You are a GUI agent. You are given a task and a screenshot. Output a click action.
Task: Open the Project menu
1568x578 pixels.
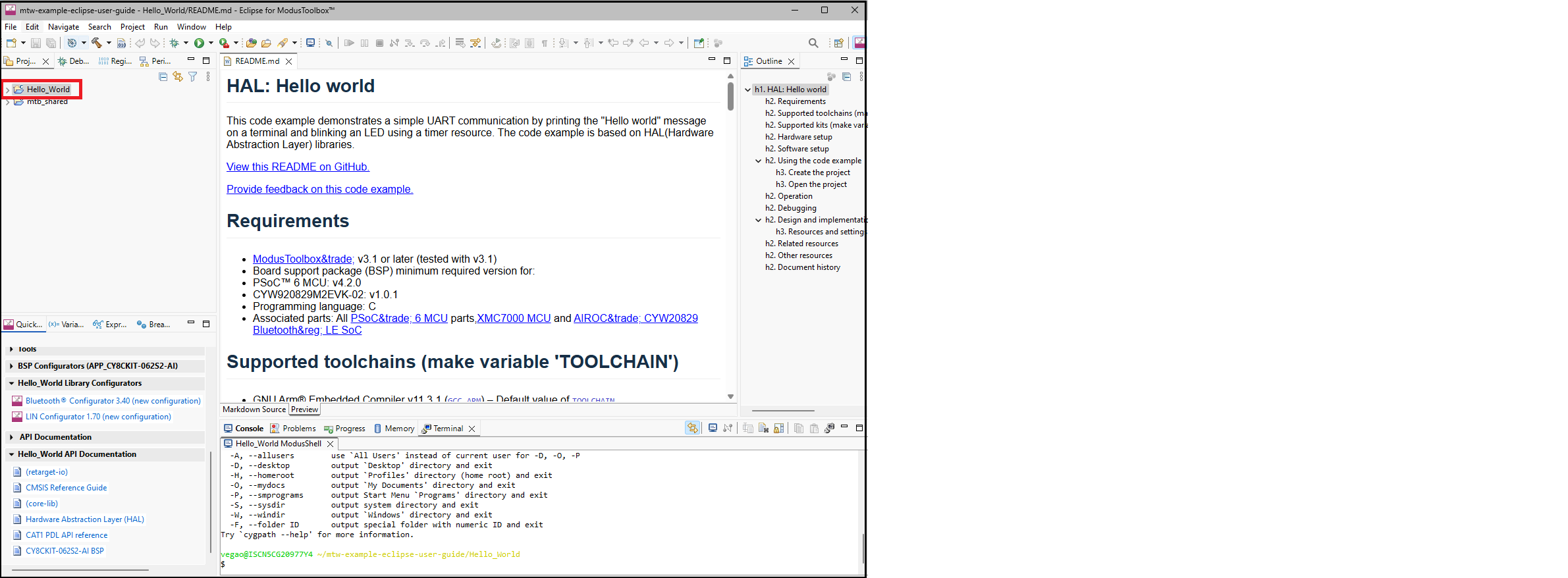[132, 27]
